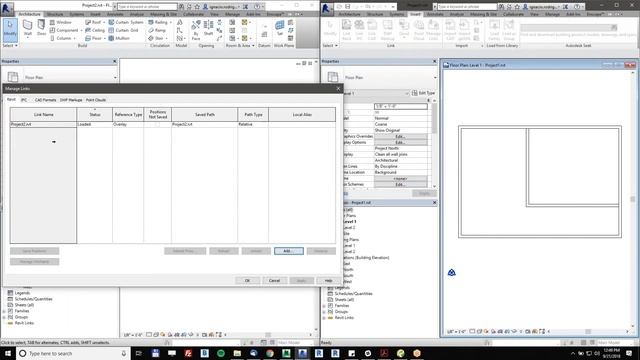Click the view scale field in Properties
Viewport: 640px width, 360px height.
click(401, 107)
